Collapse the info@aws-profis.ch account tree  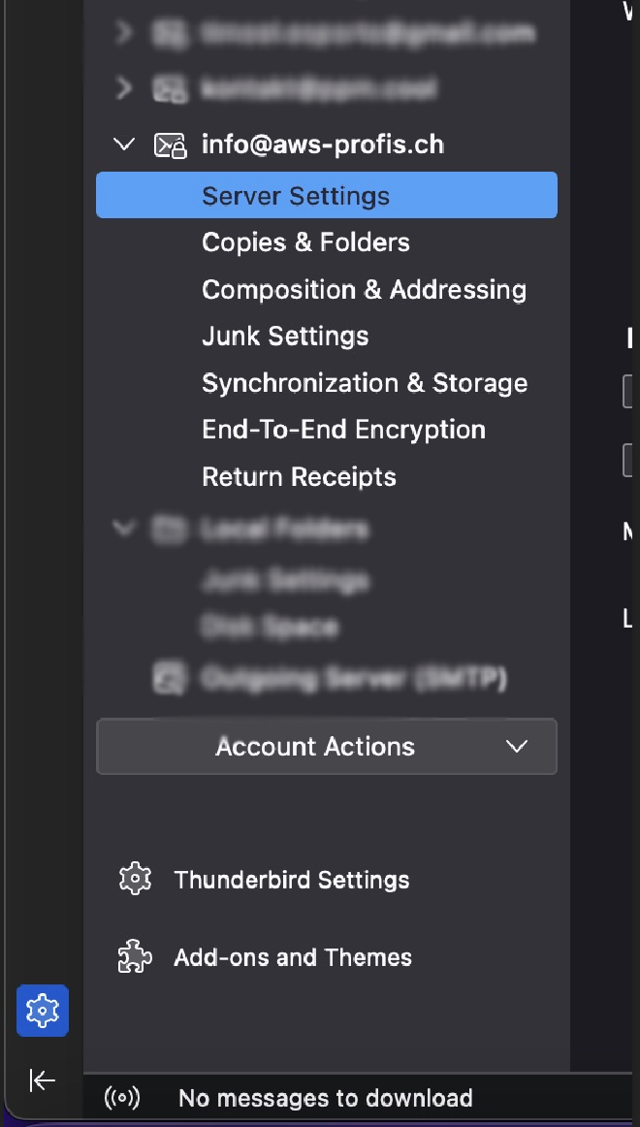124,144
